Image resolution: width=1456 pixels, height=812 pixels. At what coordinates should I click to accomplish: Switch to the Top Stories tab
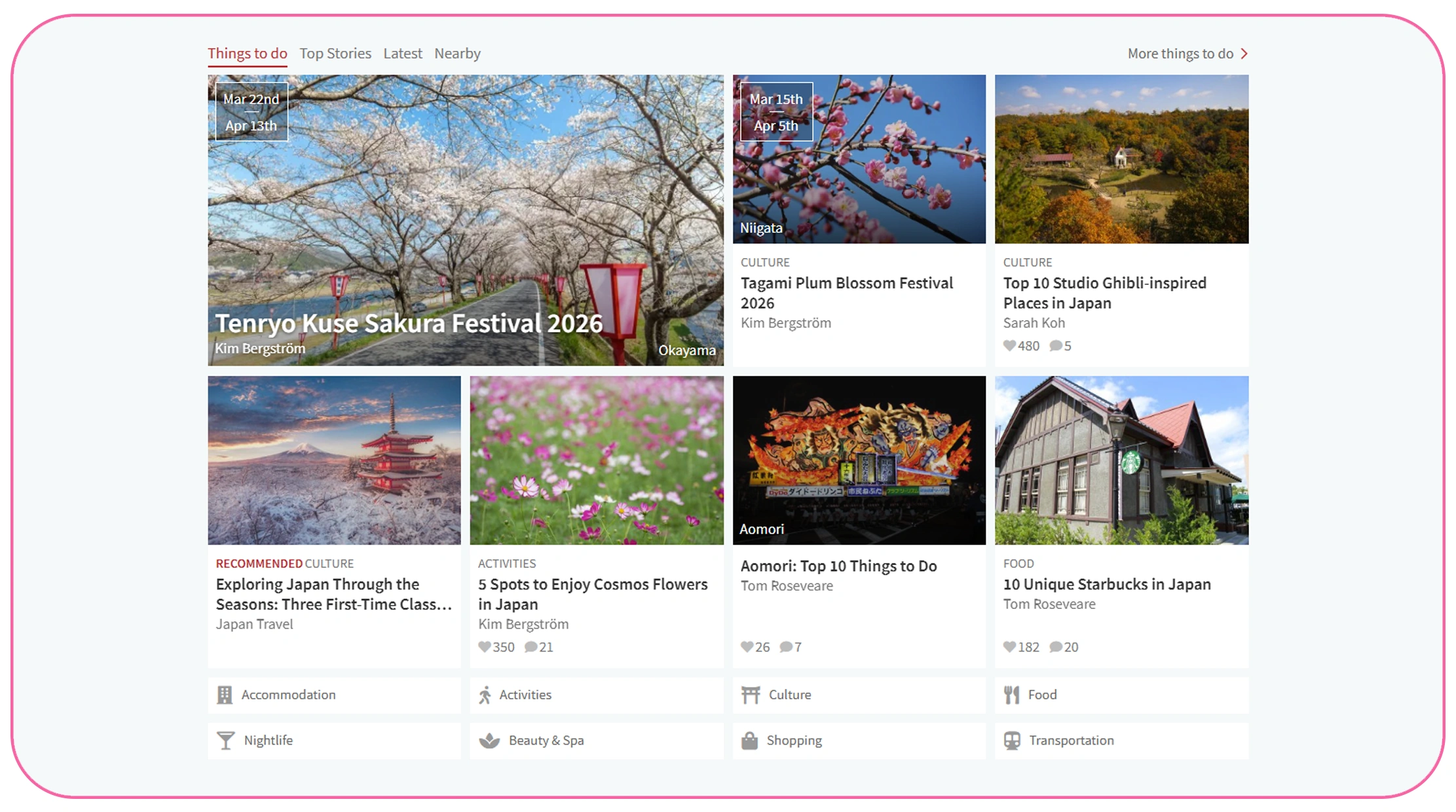click(335, 54)
